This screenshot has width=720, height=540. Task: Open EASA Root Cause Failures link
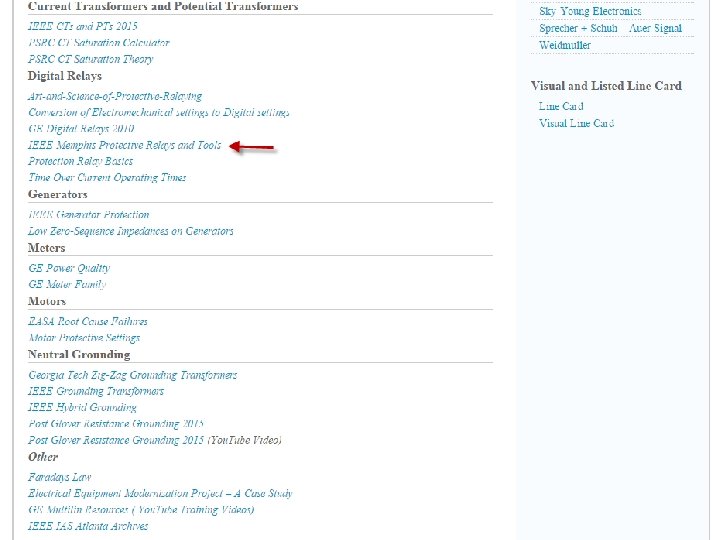pos(88,321)
